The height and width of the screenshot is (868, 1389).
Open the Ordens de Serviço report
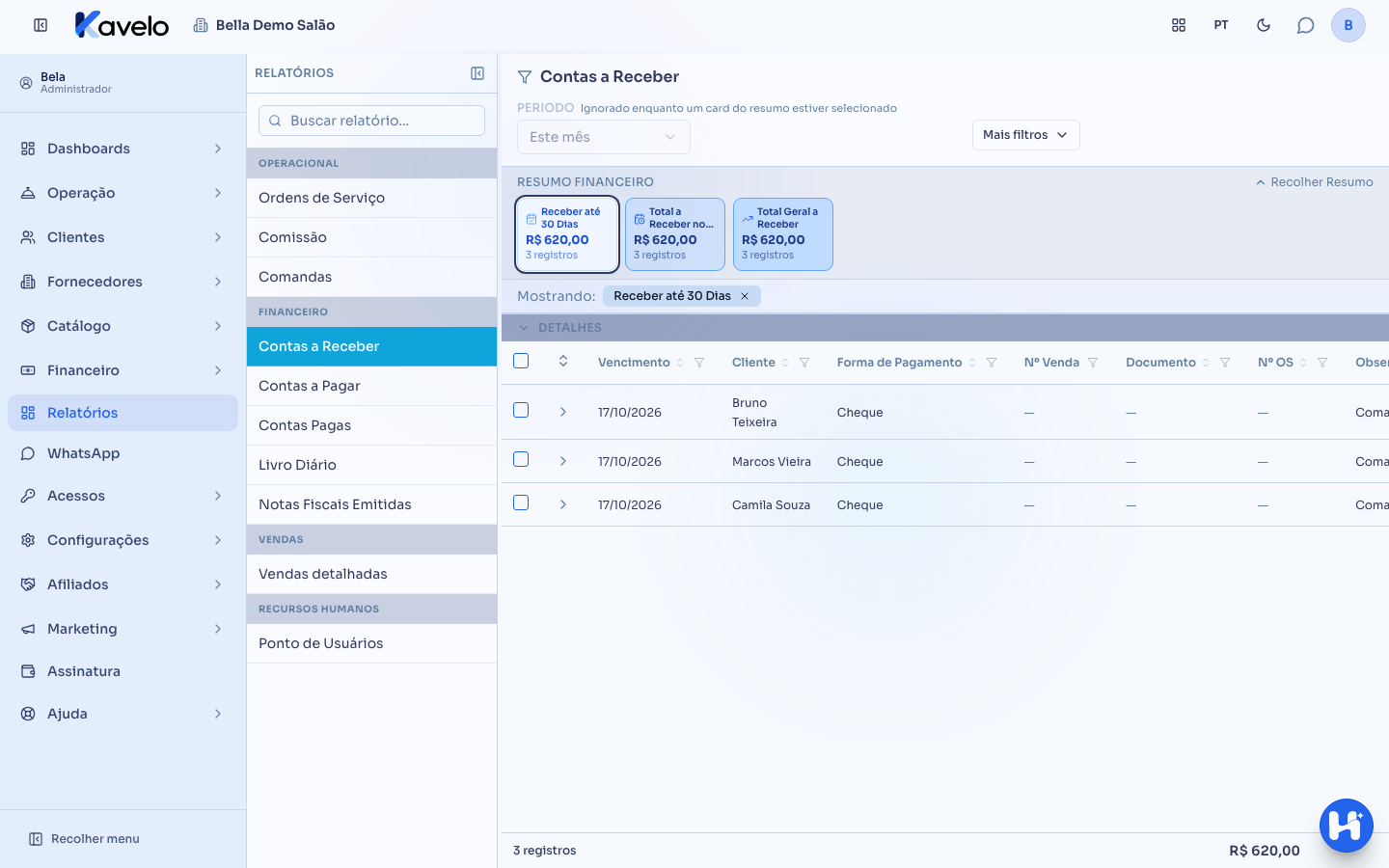pos(371,198)
